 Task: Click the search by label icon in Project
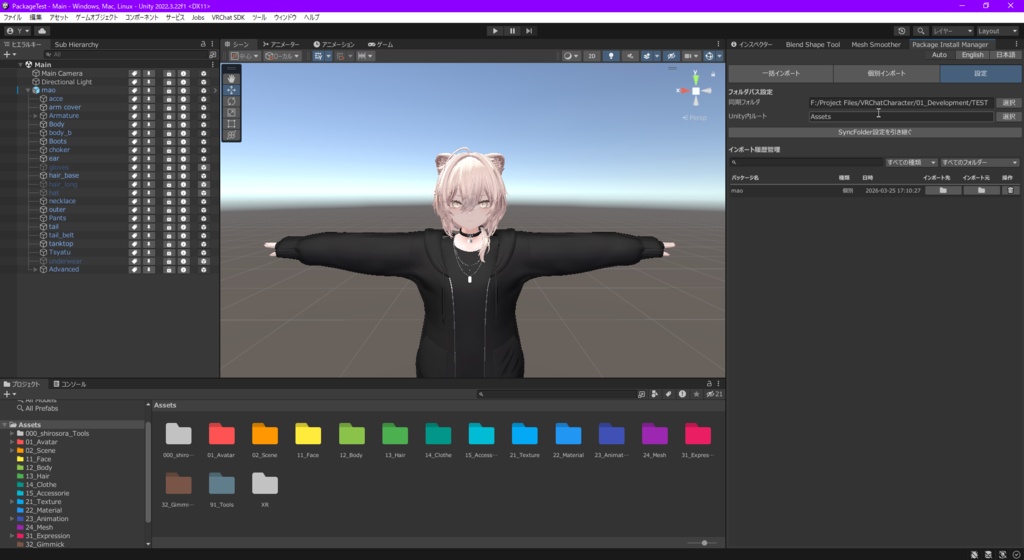(668, 394)
